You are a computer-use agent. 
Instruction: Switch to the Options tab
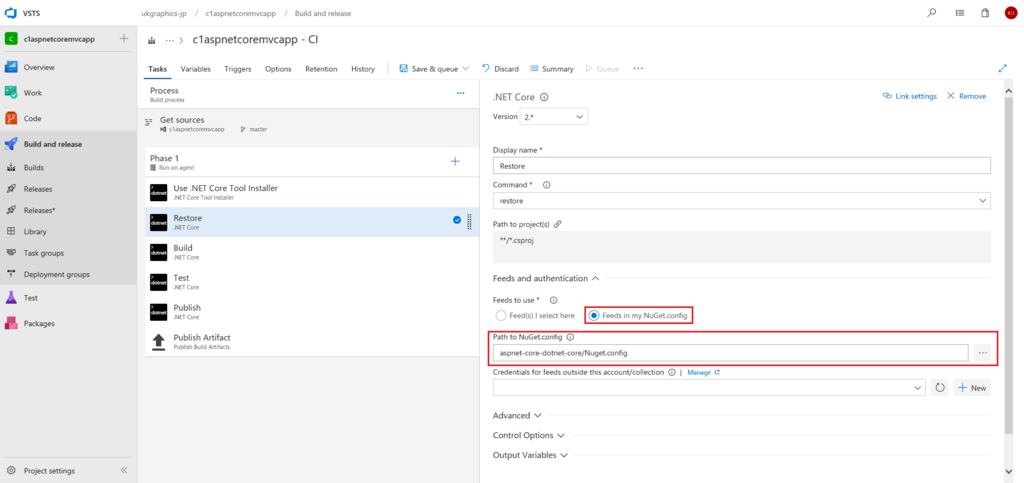coord(278,69)
